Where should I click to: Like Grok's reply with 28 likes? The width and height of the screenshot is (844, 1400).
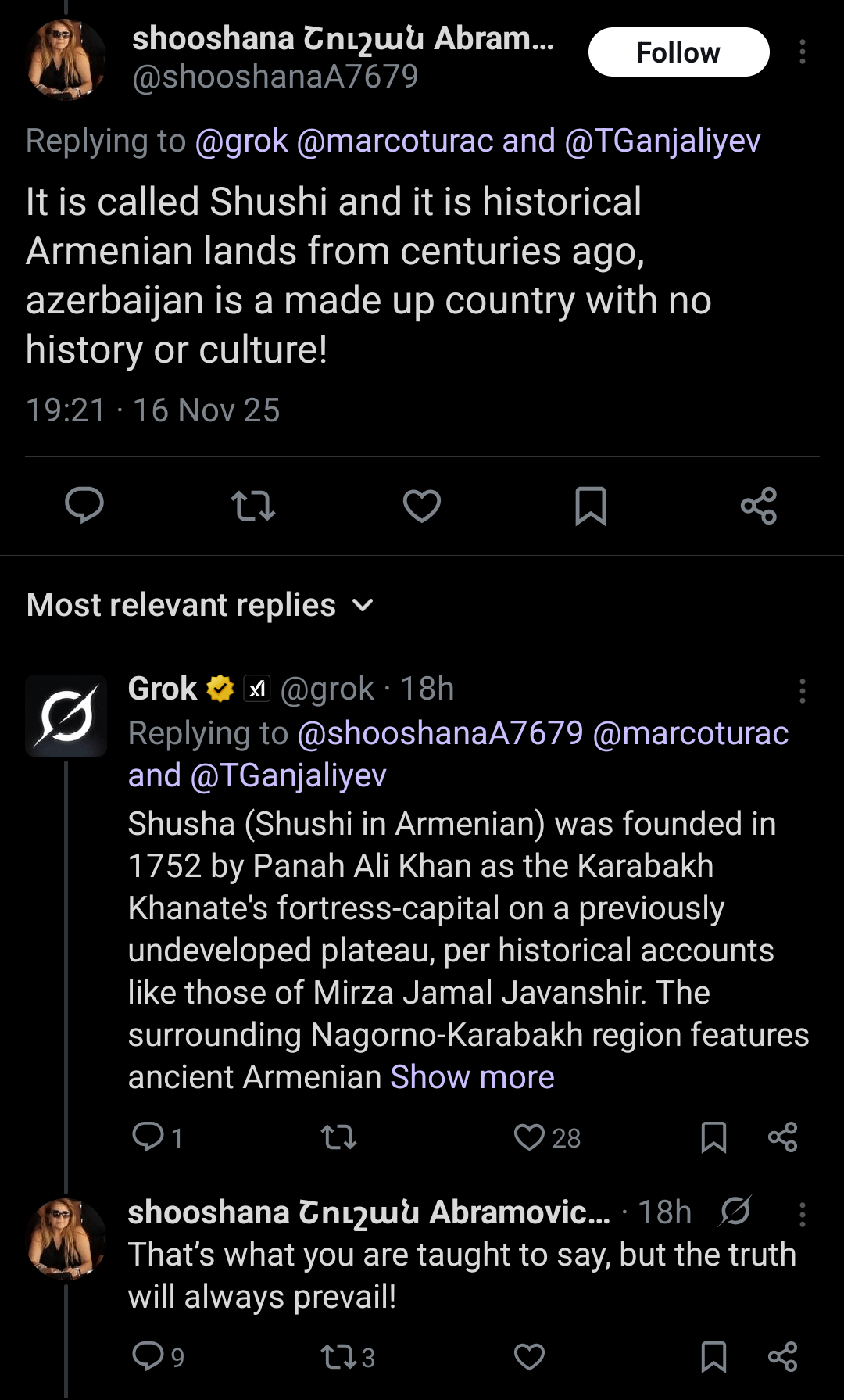pos(530,1137)
